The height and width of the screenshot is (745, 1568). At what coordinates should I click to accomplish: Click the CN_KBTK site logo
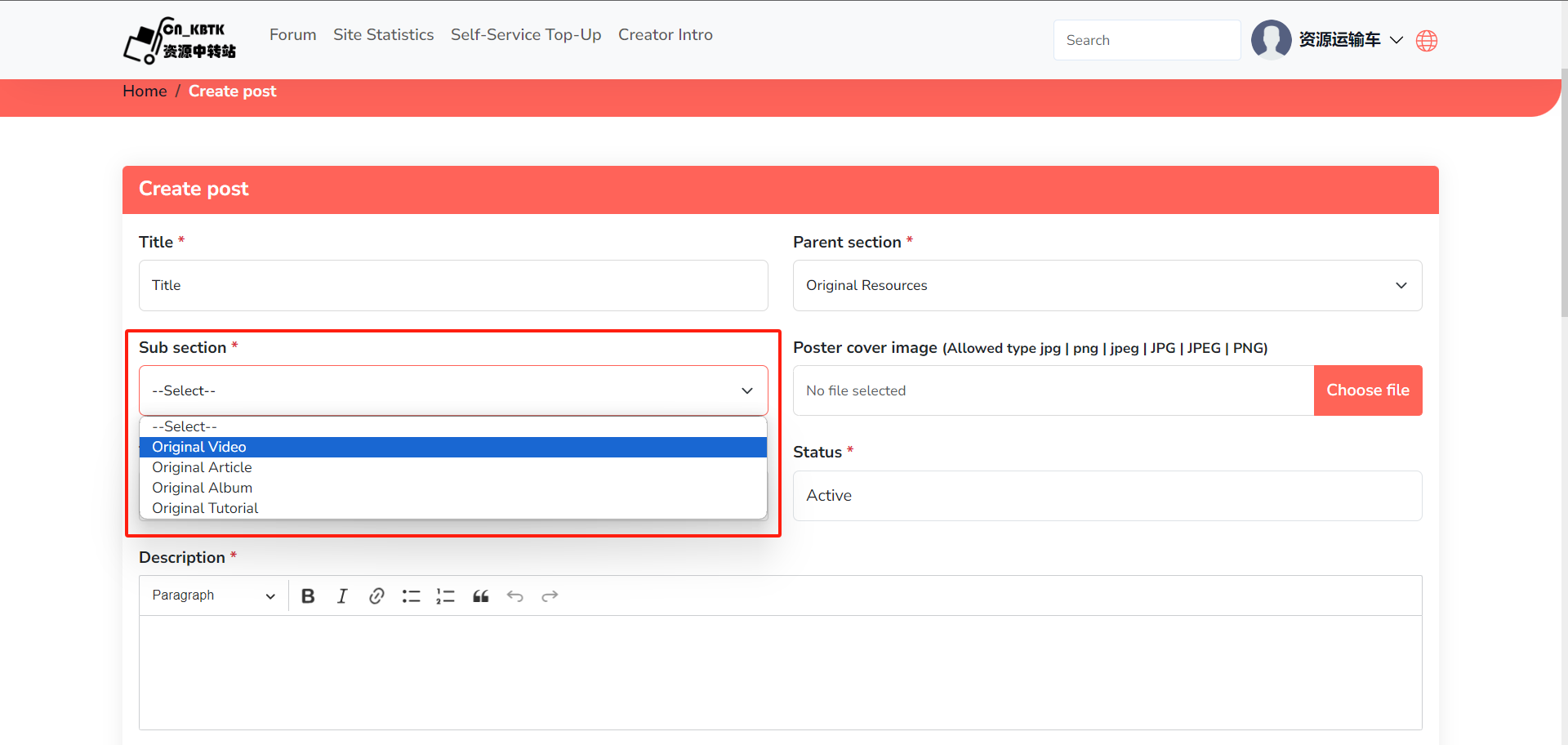[x=180, y=40]
